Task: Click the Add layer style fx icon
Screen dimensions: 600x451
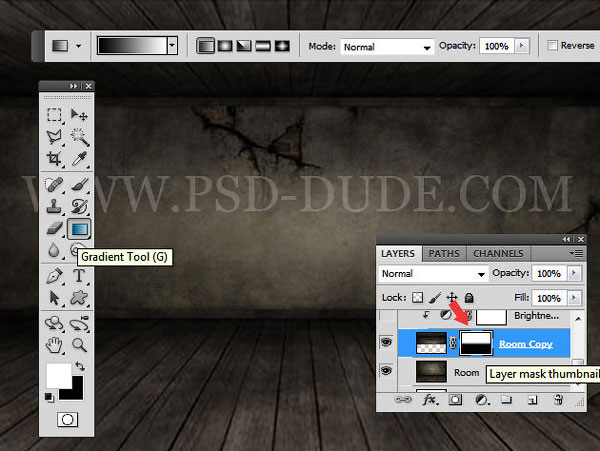Action: coord(431,400)
